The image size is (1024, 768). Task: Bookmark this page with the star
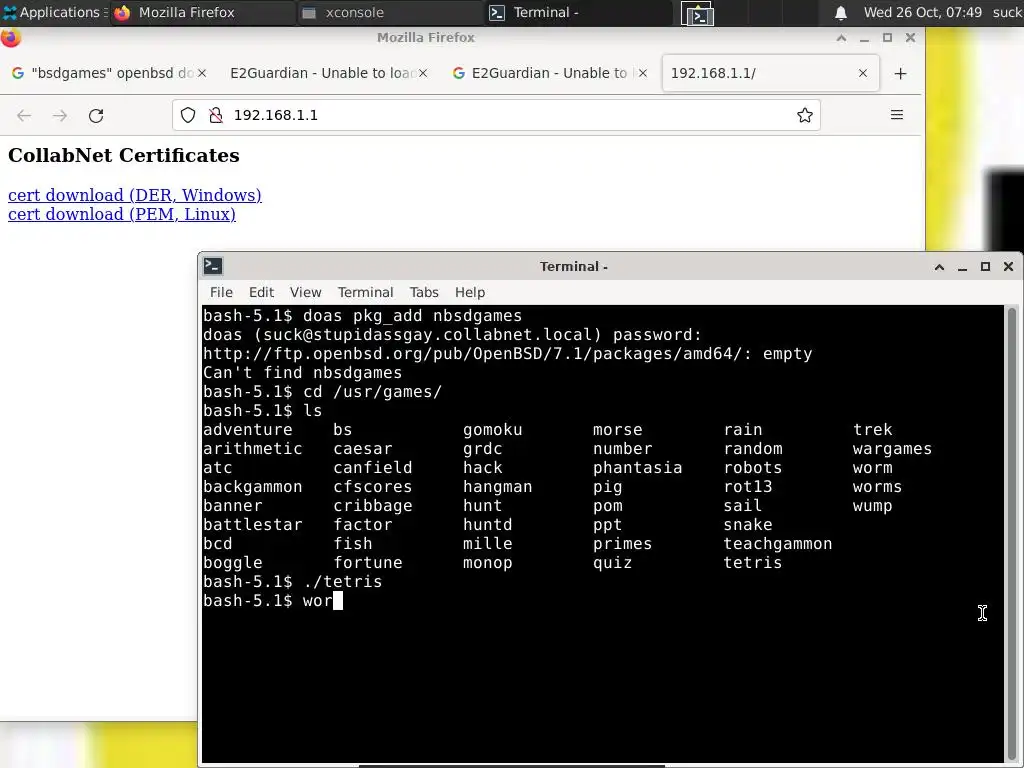point(805,115)
